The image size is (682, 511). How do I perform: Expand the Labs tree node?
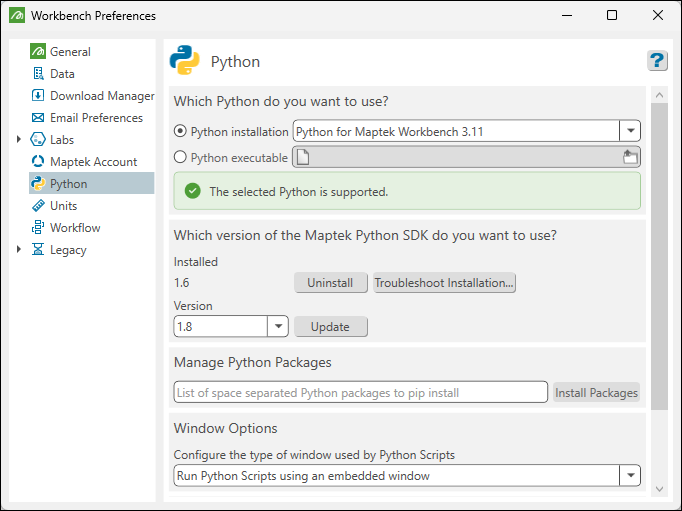19,139
